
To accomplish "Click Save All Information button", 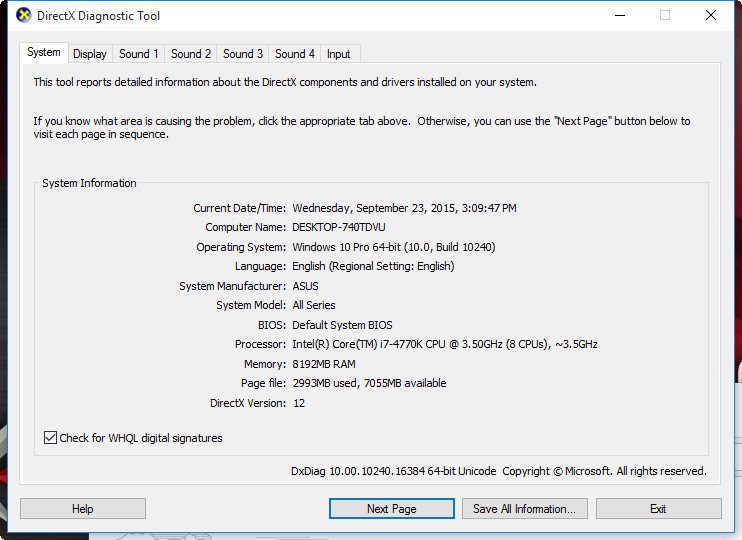I will [x=525, y=509].
